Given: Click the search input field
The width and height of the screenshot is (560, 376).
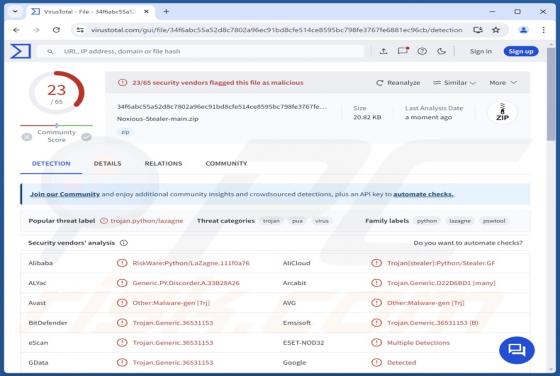Looking at the screenshot, I should [x=200, y=51].
